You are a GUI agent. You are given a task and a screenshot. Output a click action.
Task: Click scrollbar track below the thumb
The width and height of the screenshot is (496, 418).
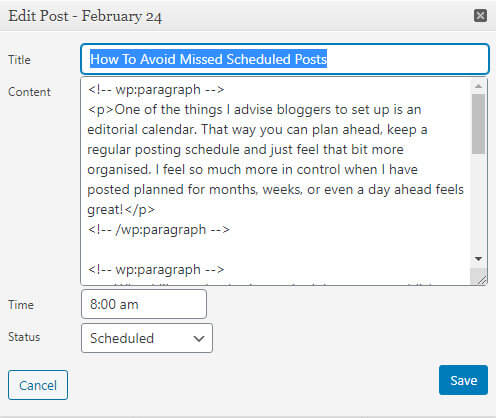point(478,203)
